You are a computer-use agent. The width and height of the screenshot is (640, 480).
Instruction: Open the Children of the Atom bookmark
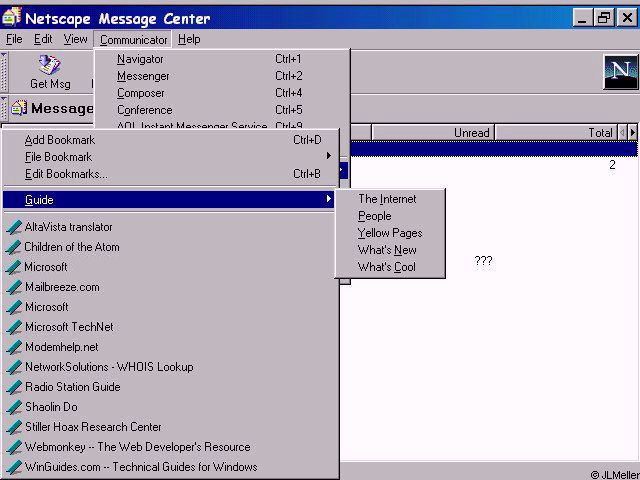pos(72,247)
